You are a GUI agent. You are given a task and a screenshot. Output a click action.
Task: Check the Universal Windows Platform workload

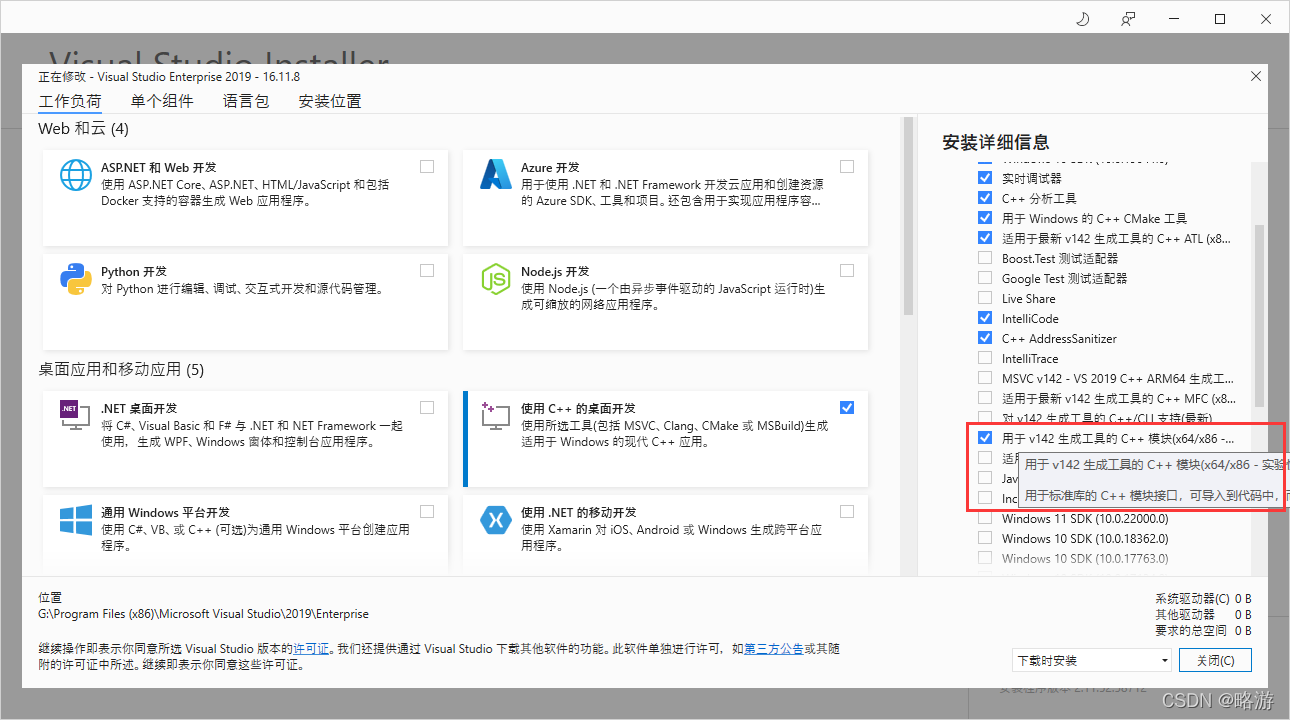tap(427, 511)
